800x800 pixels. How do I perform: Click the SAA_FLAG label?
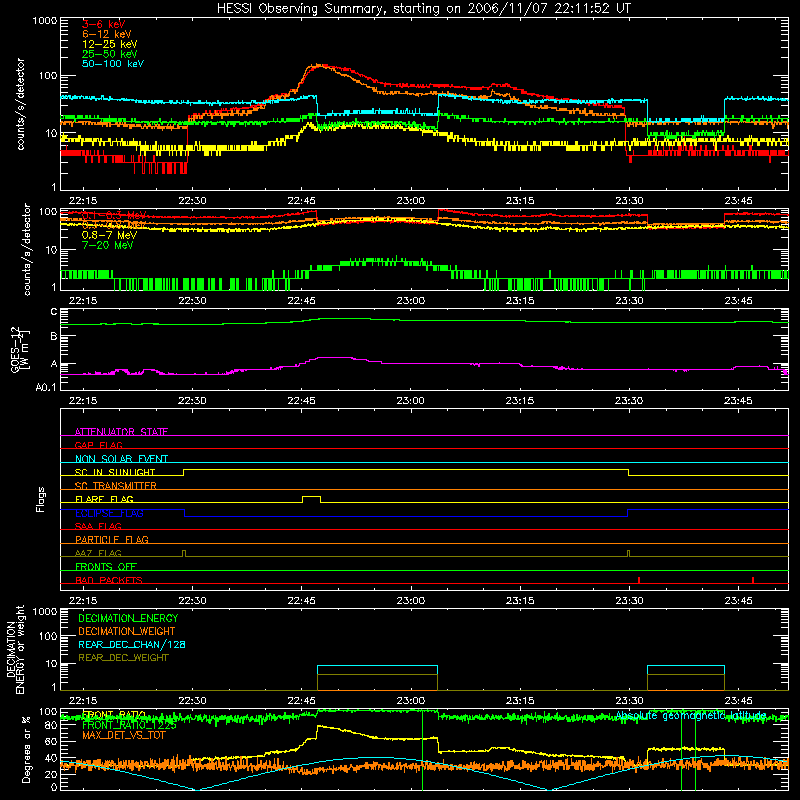coord(98,526)
